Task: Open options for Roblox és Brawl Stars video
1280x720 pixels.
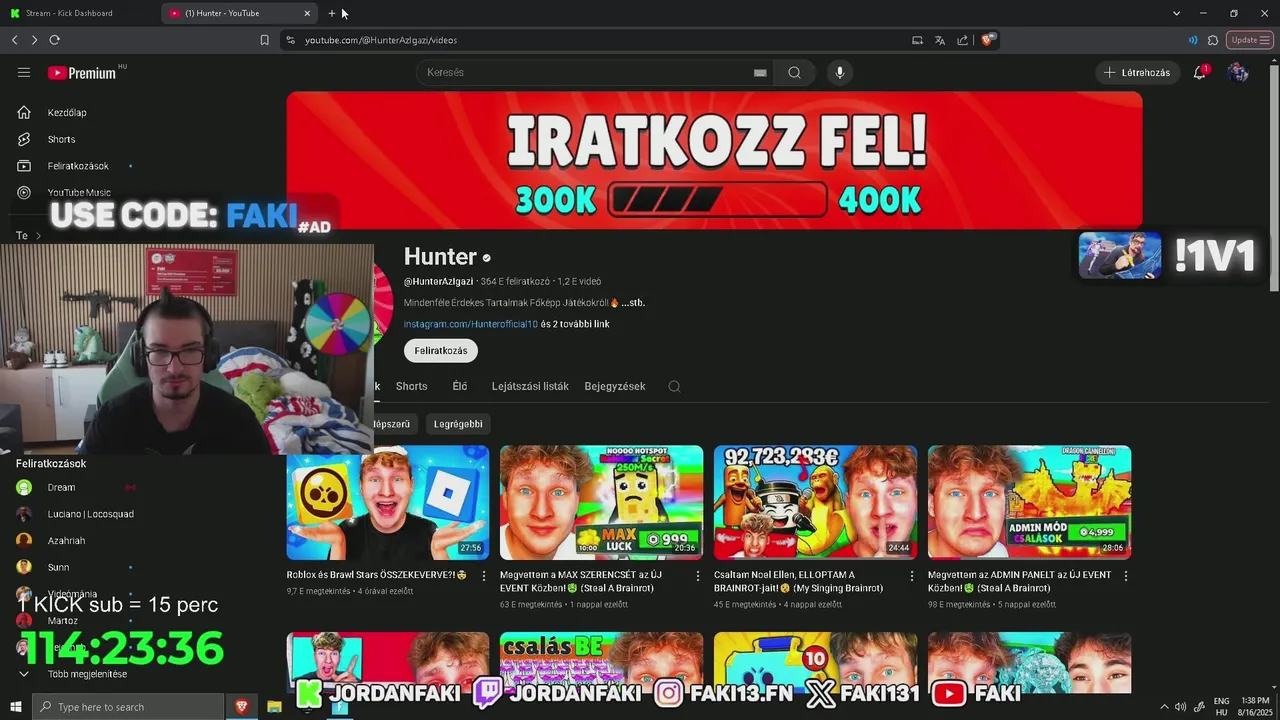Action: (x=484, y=576)
